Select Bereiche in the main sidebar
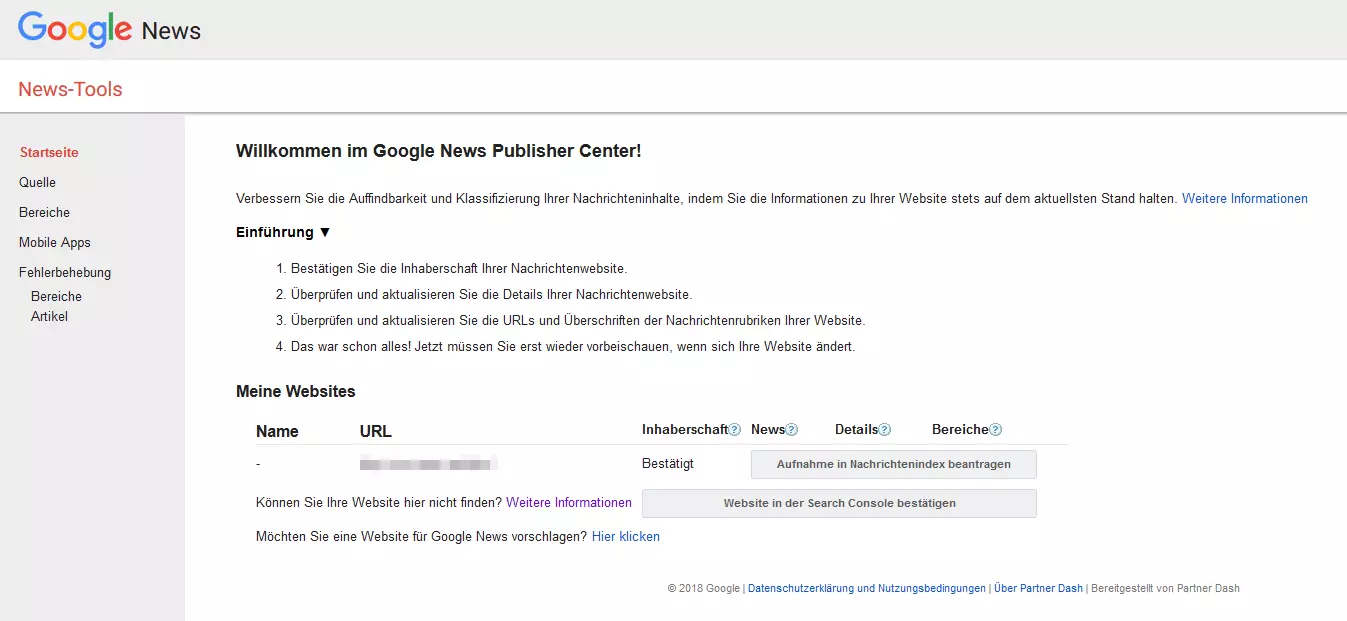 [44, 213]
